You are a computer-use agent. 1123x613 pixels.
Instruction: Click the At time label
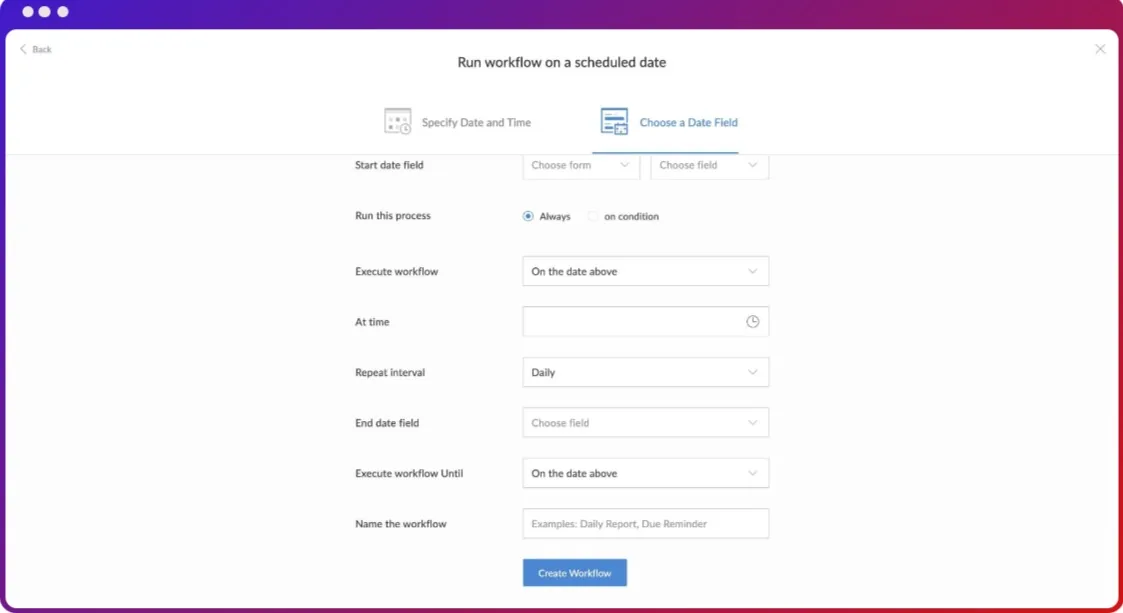(372, 322)
